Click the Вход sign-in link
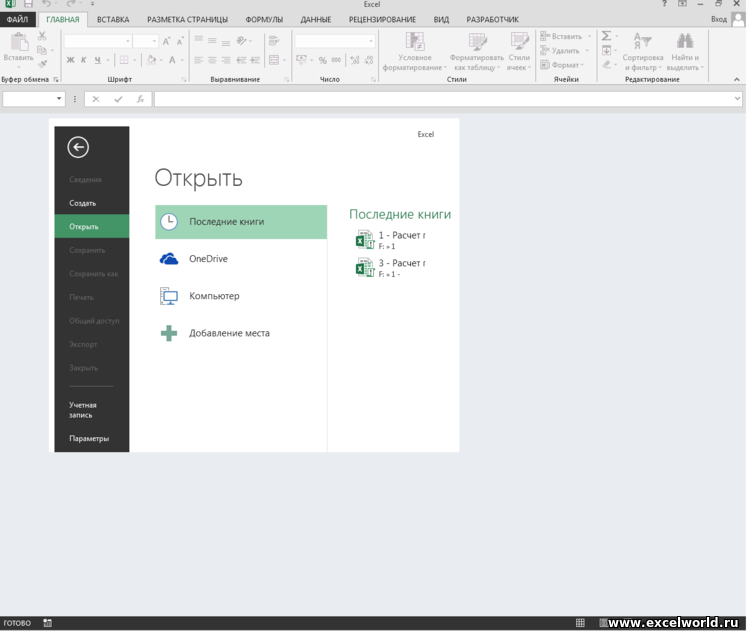This screenshot has height=638, width=749. [x=718, y=20]
